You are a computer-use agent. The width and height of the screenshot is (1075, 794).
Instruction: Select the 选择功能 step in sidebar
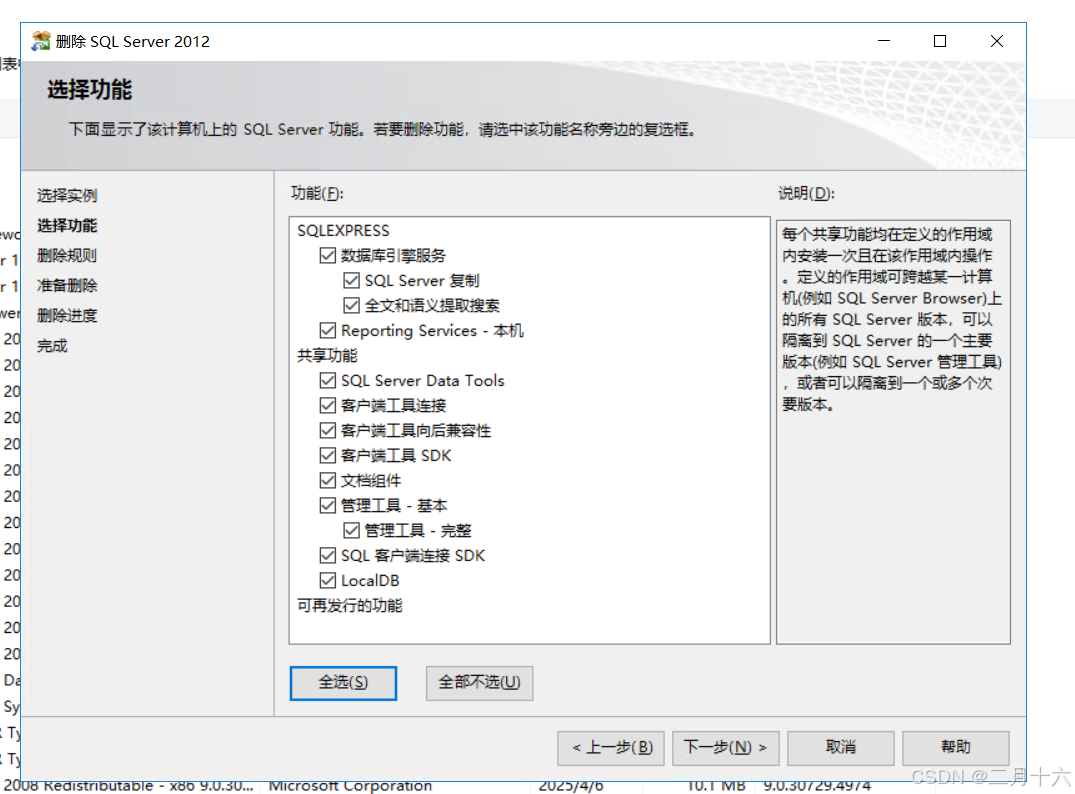(67, 226)
